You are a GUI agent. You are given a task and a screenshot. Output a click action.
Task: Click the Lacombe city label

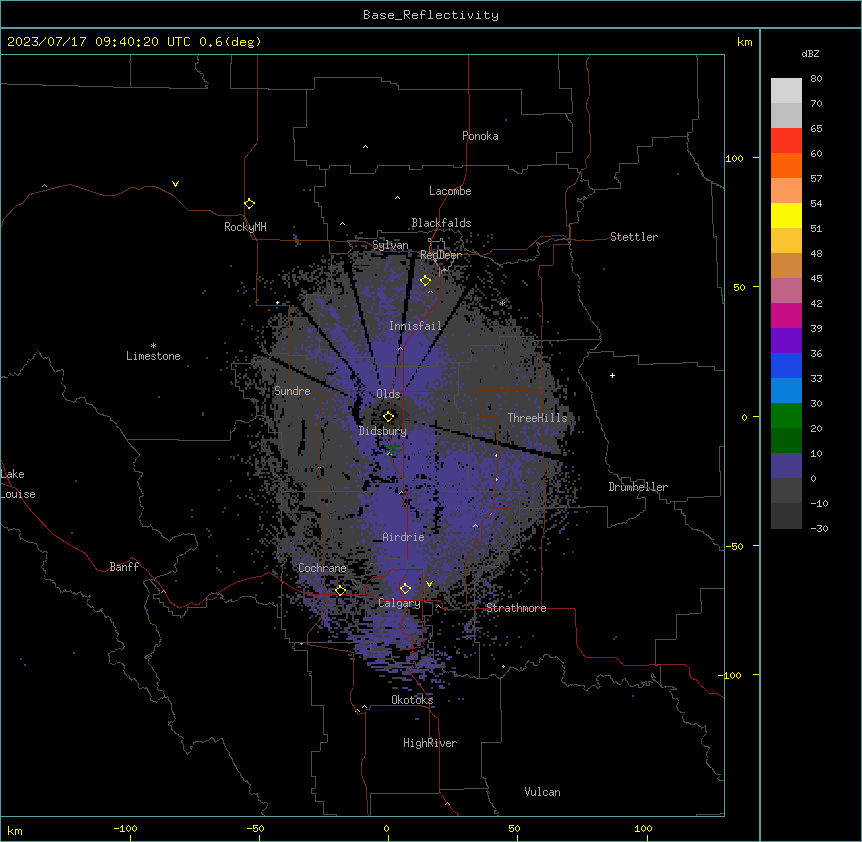450,191
